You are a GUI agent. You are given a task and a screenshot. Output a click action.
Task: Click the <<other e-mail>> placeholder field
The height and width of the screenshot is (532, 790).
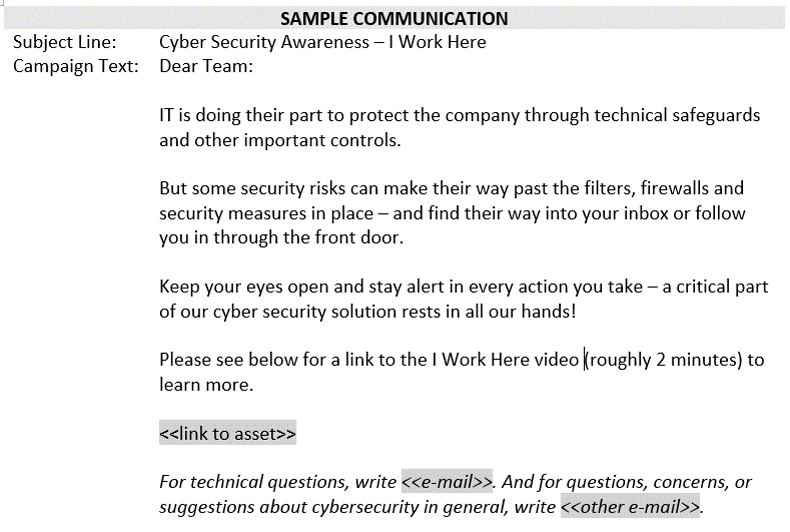point(630,506)
